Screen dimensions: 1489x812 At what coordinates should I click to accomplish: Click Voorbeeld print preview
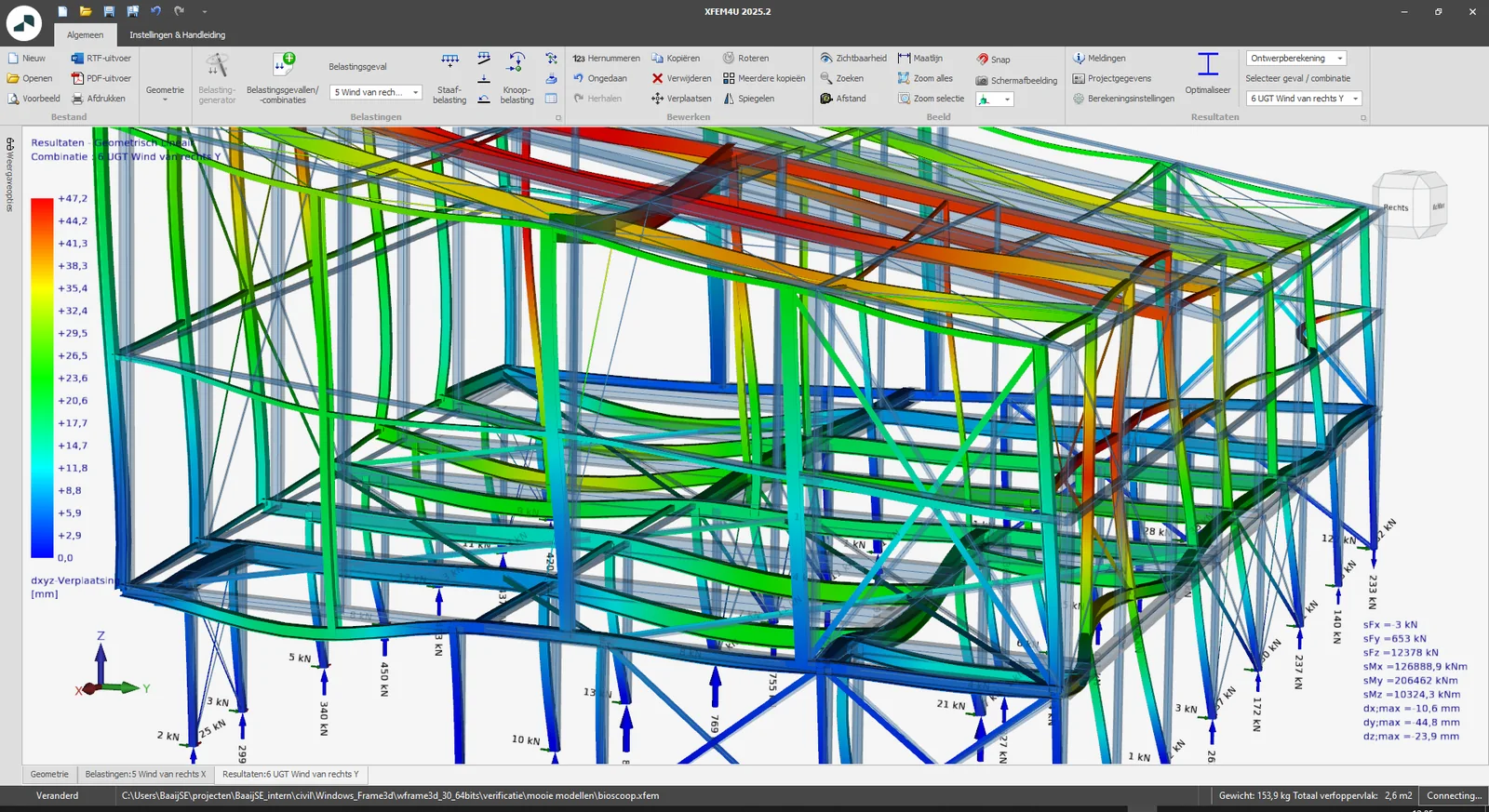[x=34, y=99]
